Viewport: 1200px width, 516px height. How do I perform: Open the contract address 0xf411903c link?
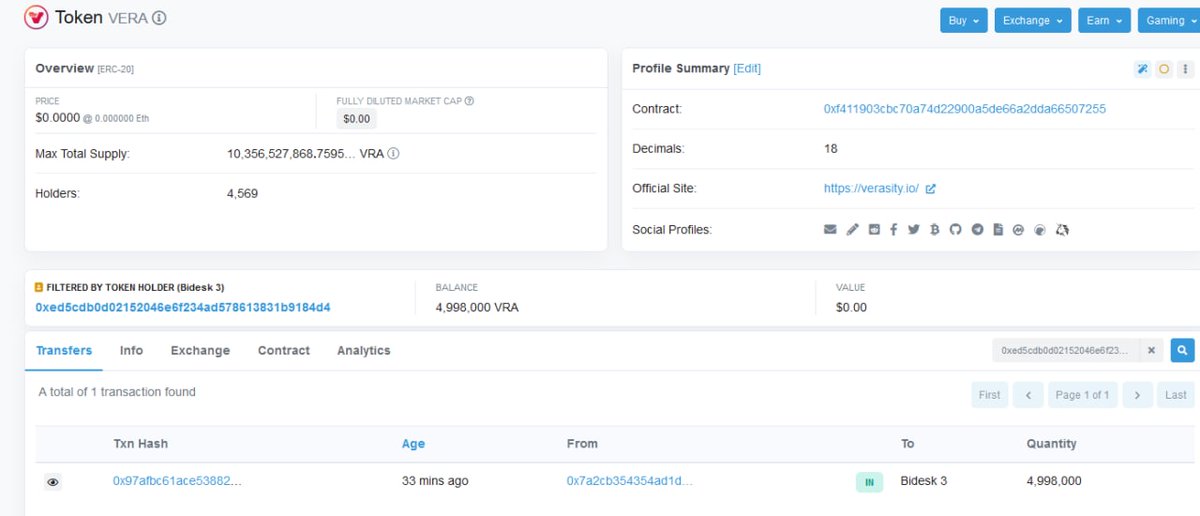(965, 109)
